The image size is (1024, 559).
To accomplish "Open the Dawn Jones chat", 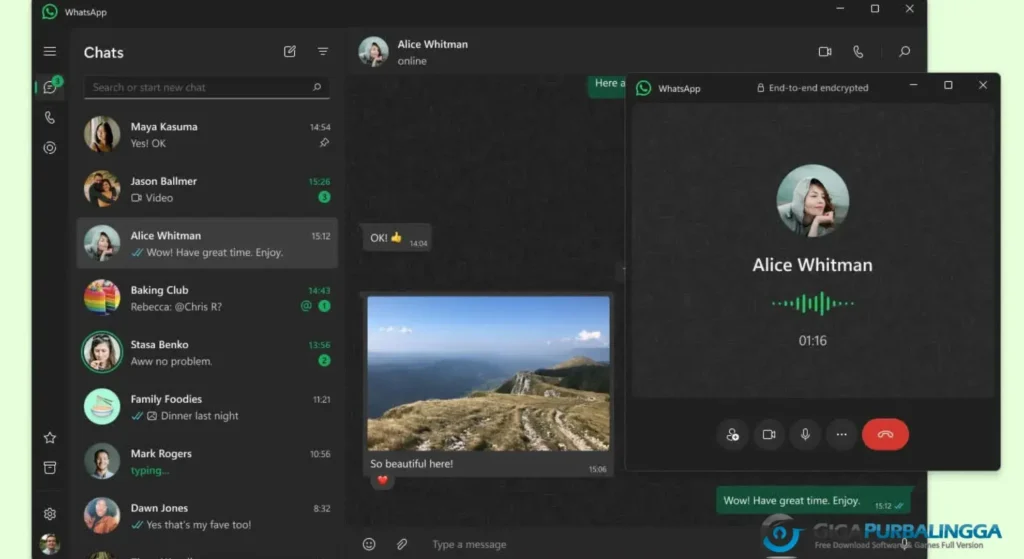I will (x=207, y=516).
